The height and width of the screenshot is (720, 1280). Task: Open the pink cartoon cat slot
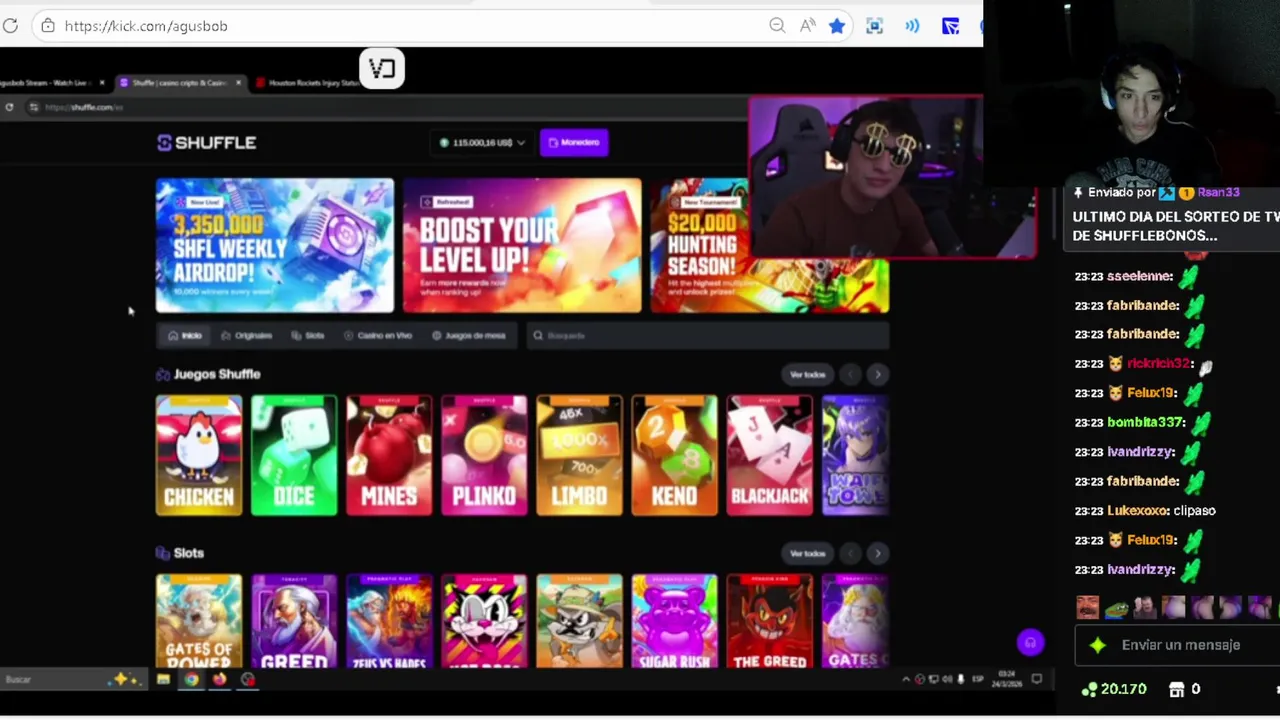(x=484, y=621)
